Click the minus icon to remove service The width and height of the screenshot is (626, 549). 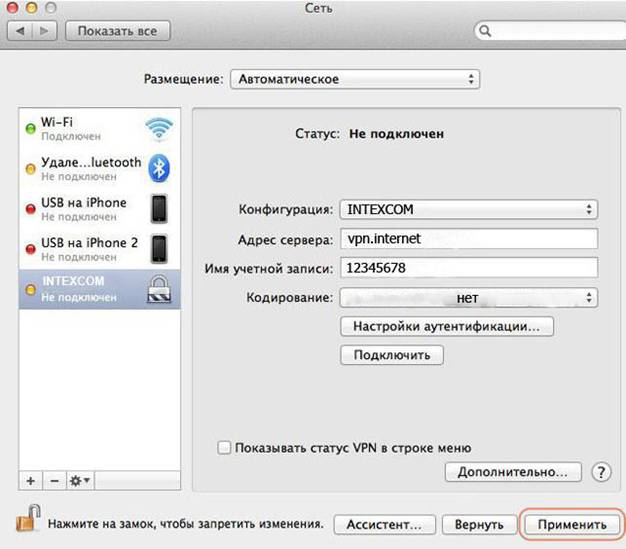pos(53,481)
